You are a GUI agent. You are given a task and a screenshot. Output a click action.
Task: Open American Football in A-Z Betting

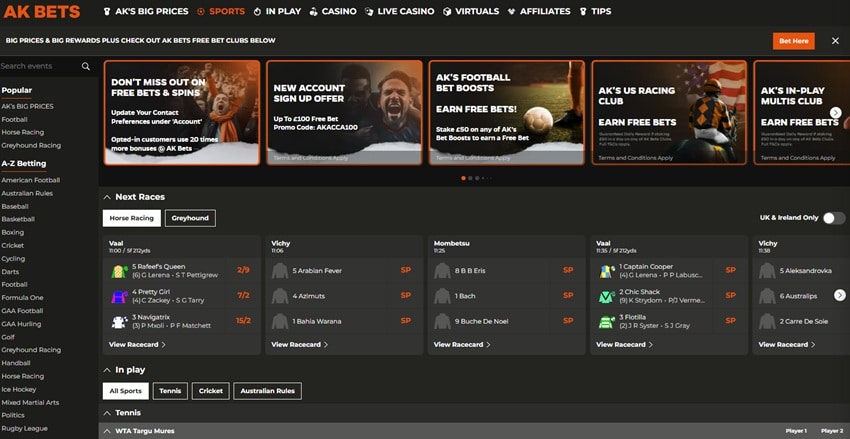31,180
